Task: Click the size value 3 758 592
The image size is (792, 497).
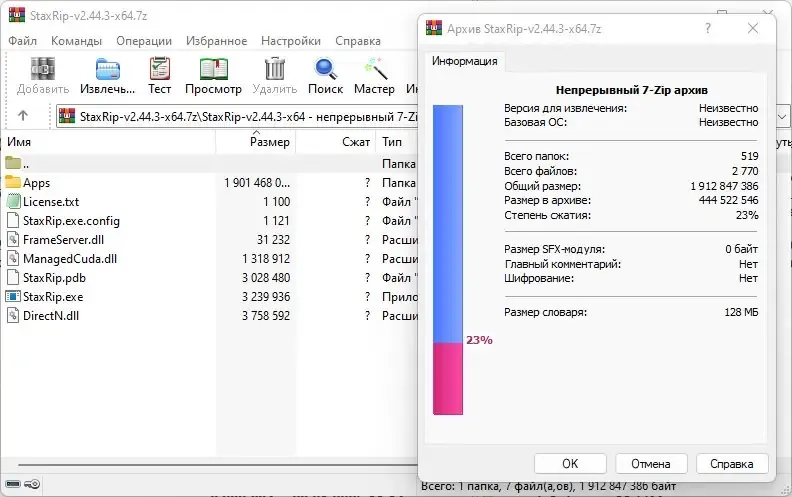Action: pyautogui.click(x=266, y=316)
